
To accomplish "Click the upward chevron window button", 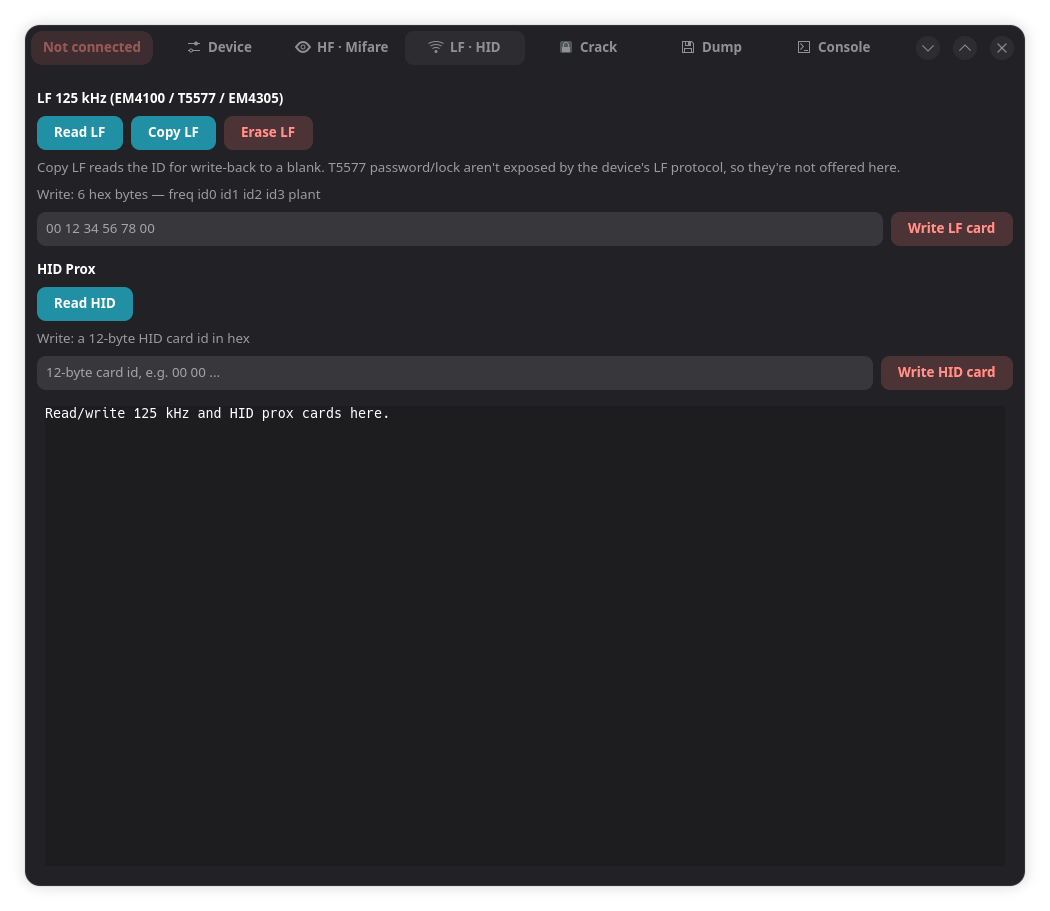I will [964, 48].
